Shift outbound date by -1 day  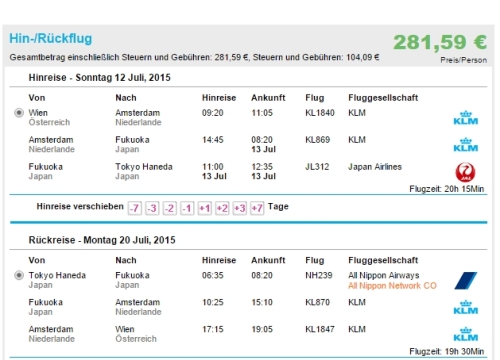click(187, 208)
